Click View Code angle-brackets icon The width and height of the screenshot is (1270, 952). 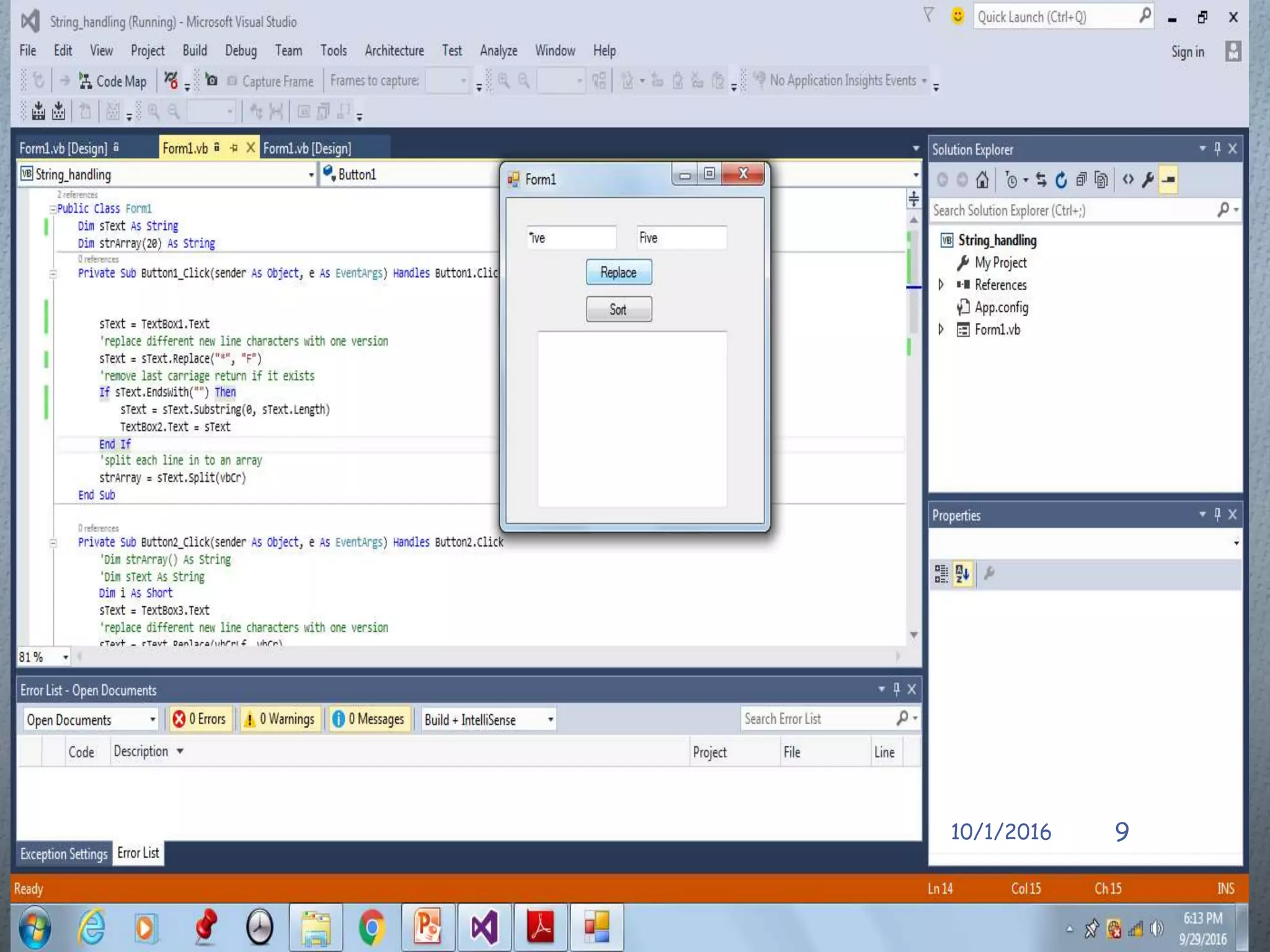(x=1128, y=180)
